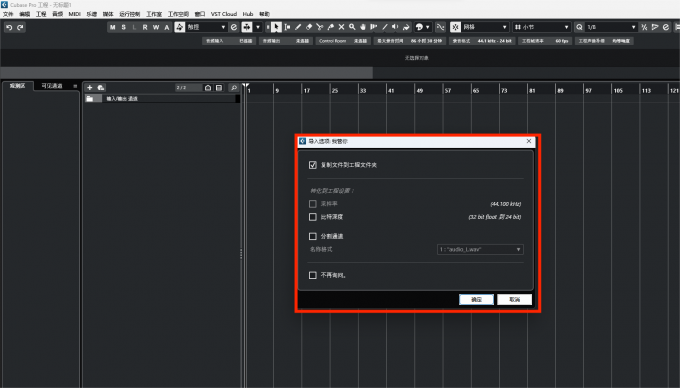Click the 60 fps project frame rate field

tap(545, 41)
